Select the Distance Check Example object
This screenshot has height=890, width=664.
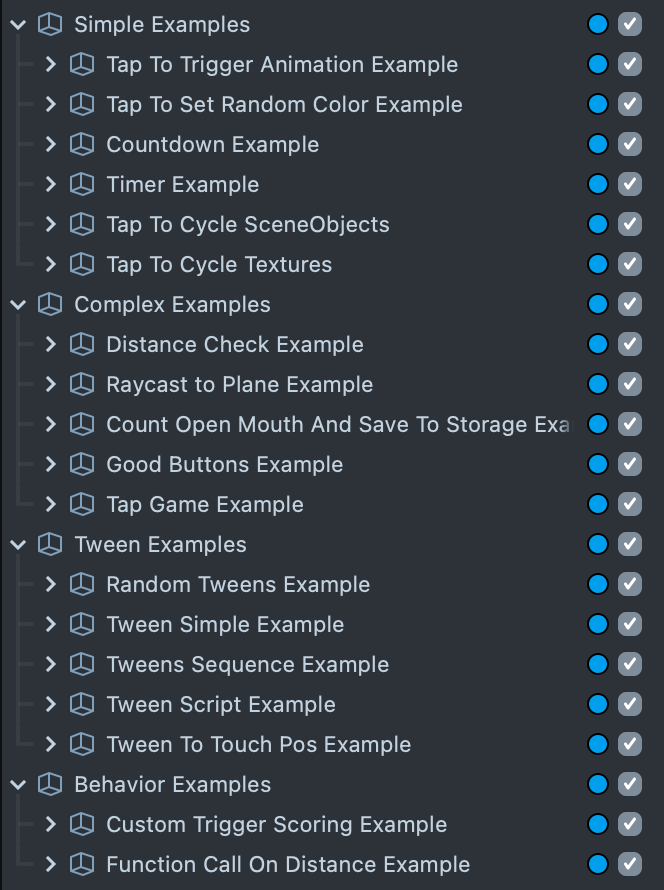(x=234, y=344)
